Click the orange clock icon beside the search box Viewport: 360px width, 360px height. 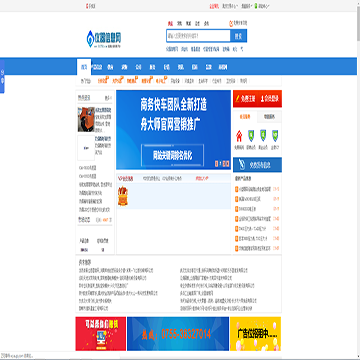[231, 23]
